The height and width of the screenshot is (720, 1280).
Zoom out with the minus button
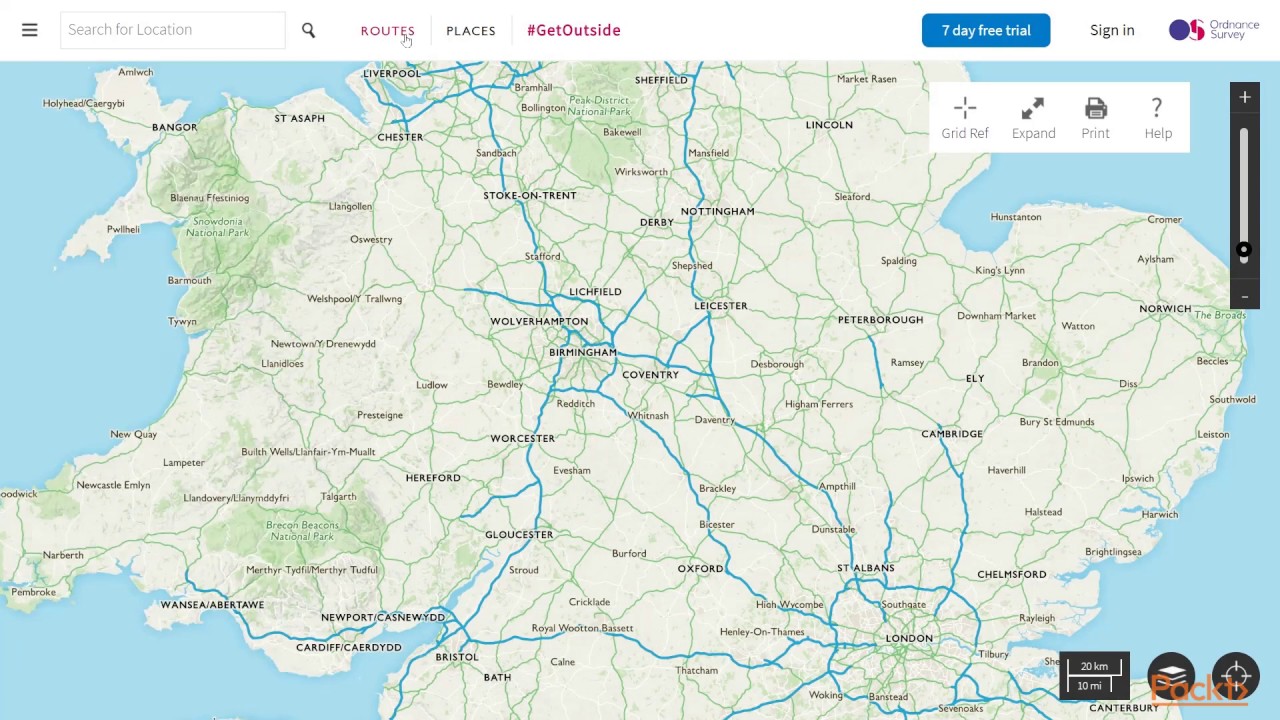coord(1245,296)
